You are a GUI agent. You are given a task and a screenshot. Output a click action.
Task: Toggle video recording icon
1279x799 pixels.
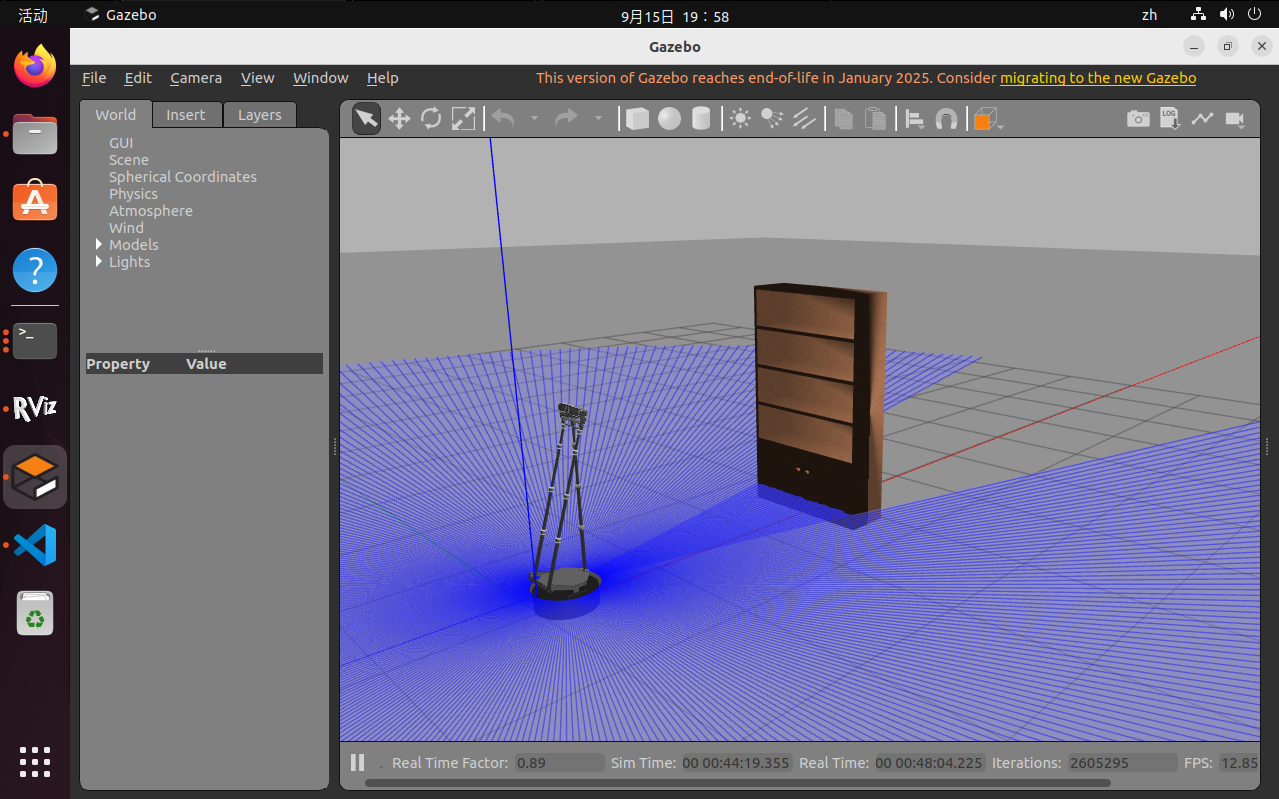pos(1235,119)
